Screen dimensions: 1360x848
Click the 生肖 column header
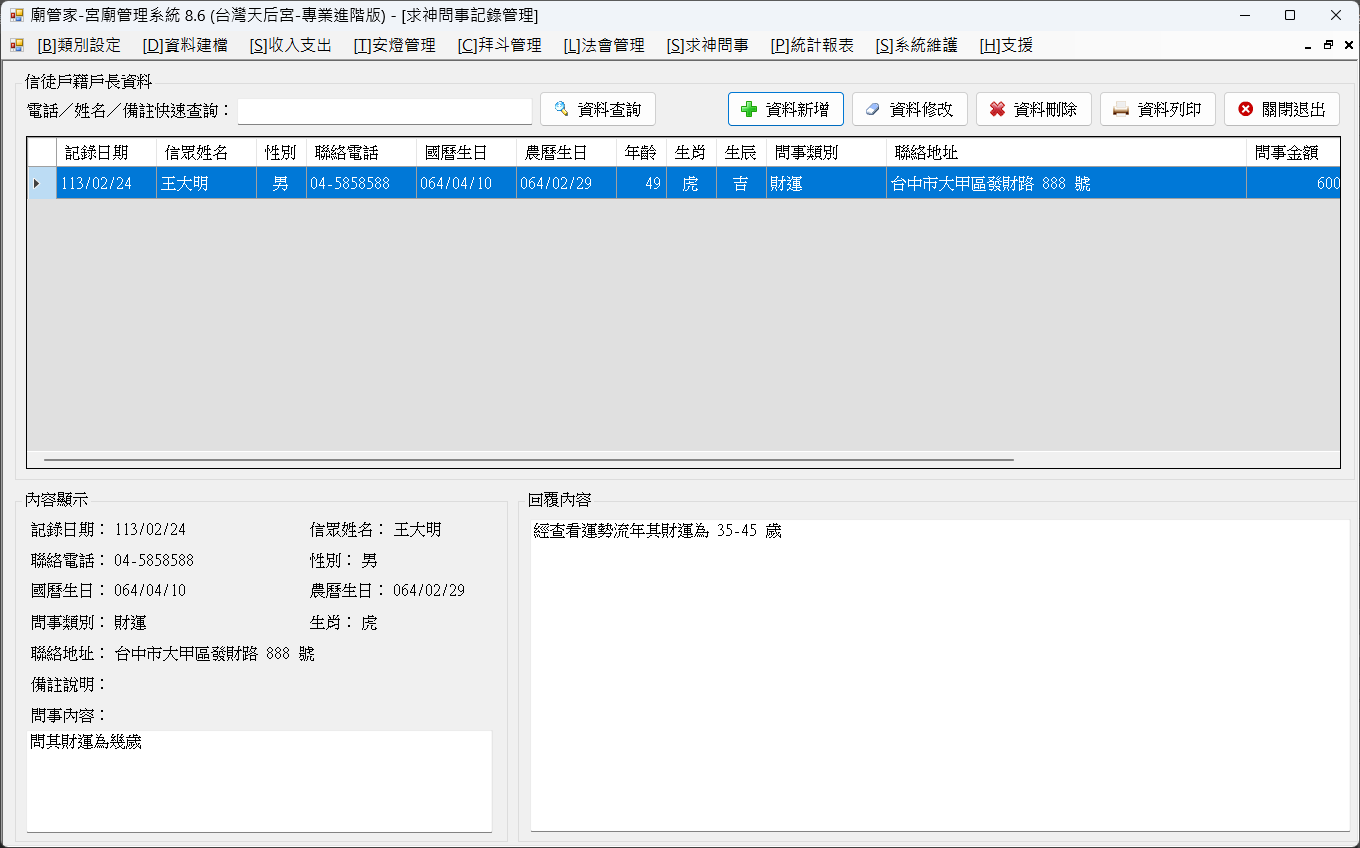click(x=691, y=152)
